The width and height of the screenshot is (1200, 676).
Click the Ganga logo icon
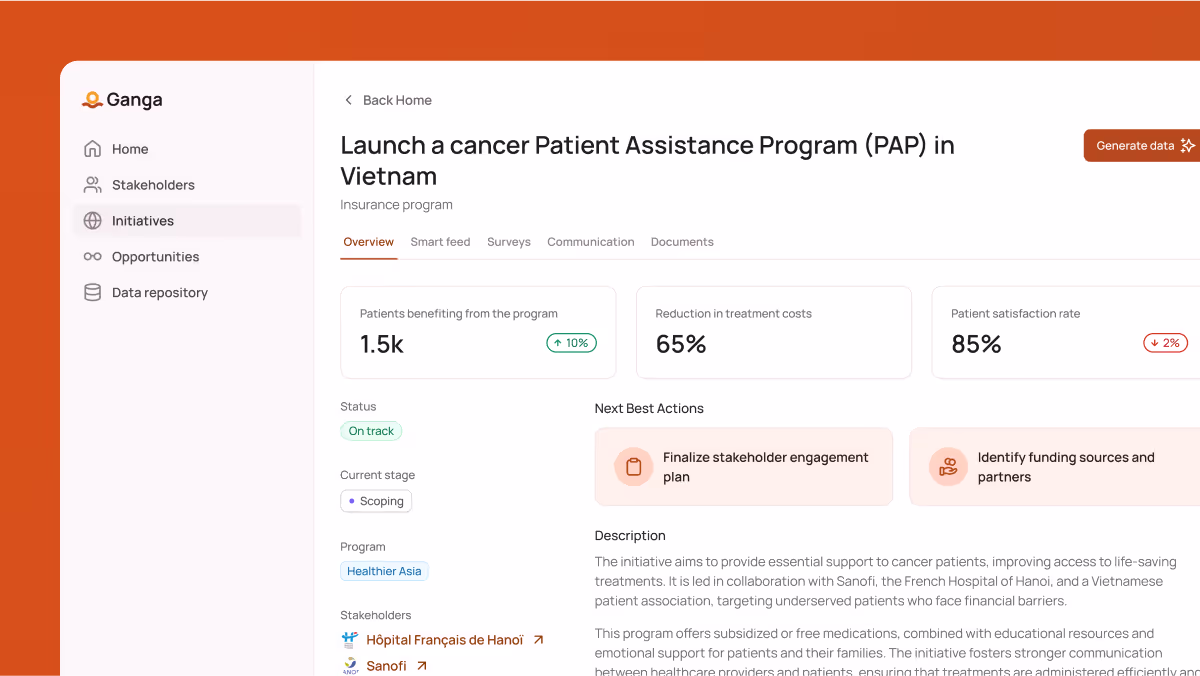pos(92,100)
